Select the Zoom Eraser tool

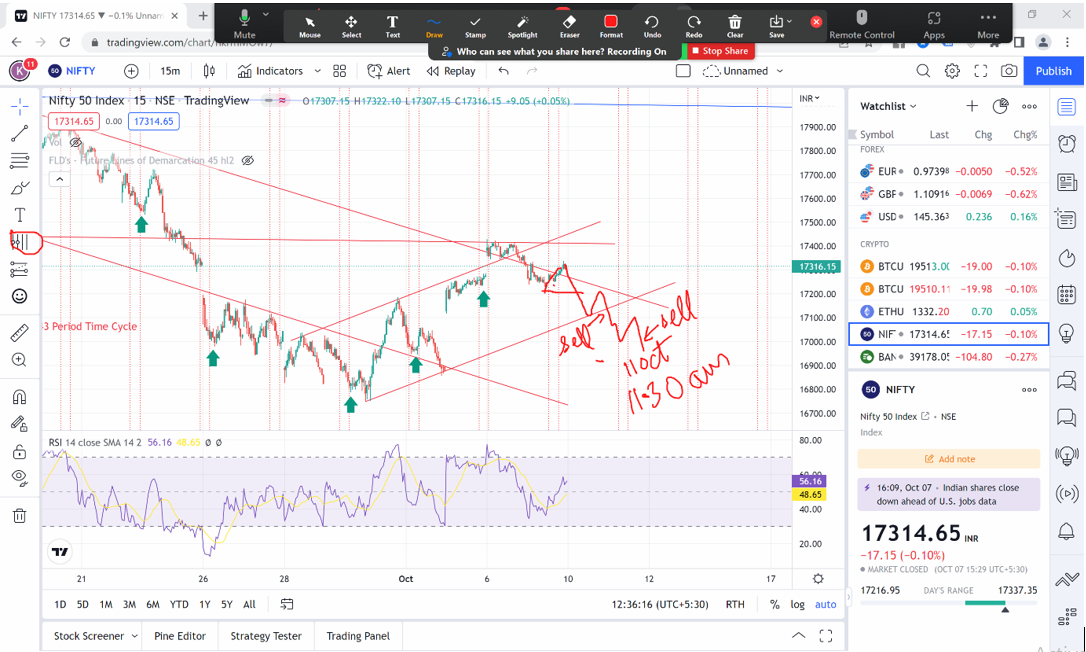[569, 26]
